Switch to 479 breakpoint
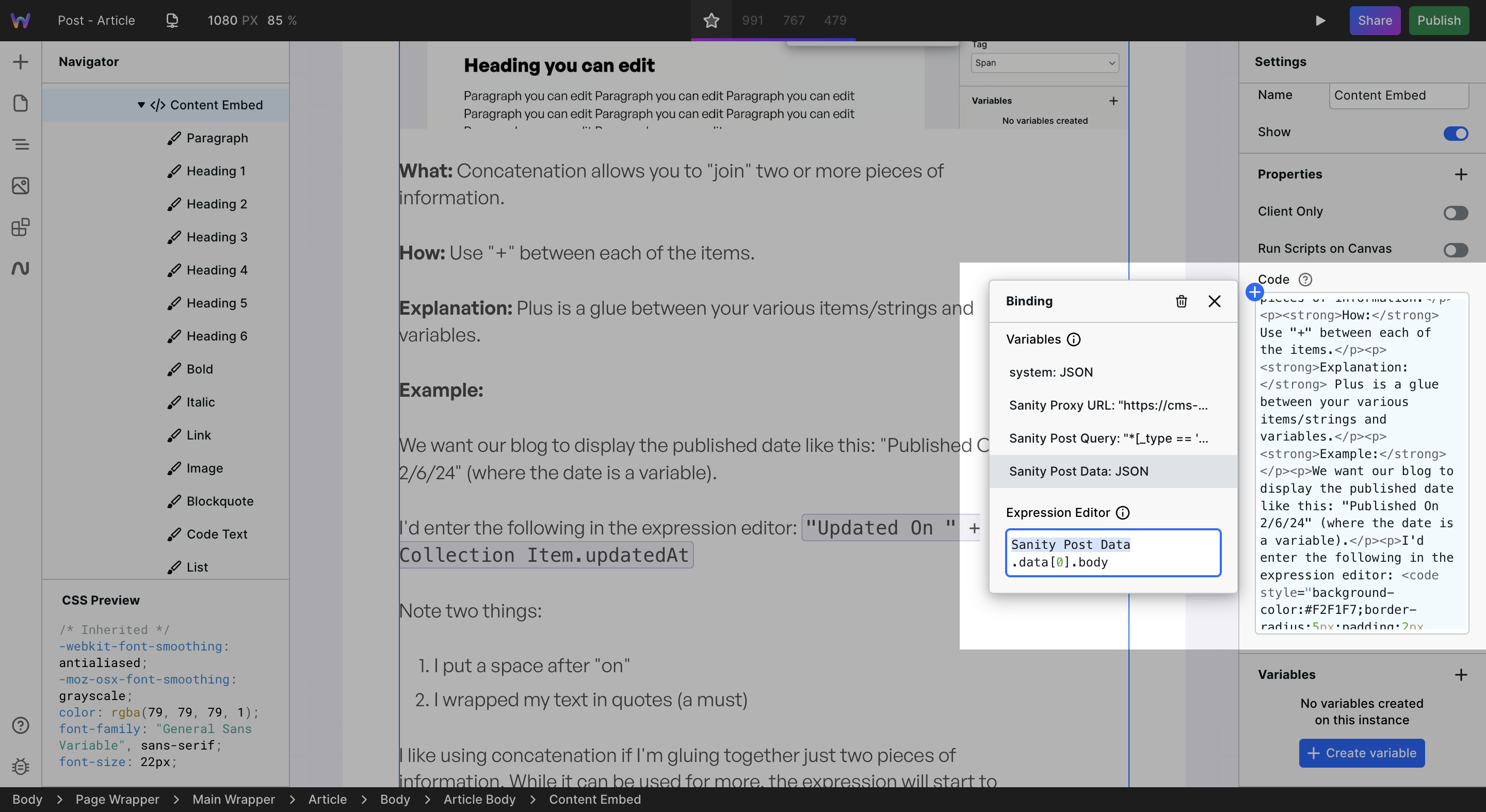This screenshot has width=1486, height=812. point(835,21)
